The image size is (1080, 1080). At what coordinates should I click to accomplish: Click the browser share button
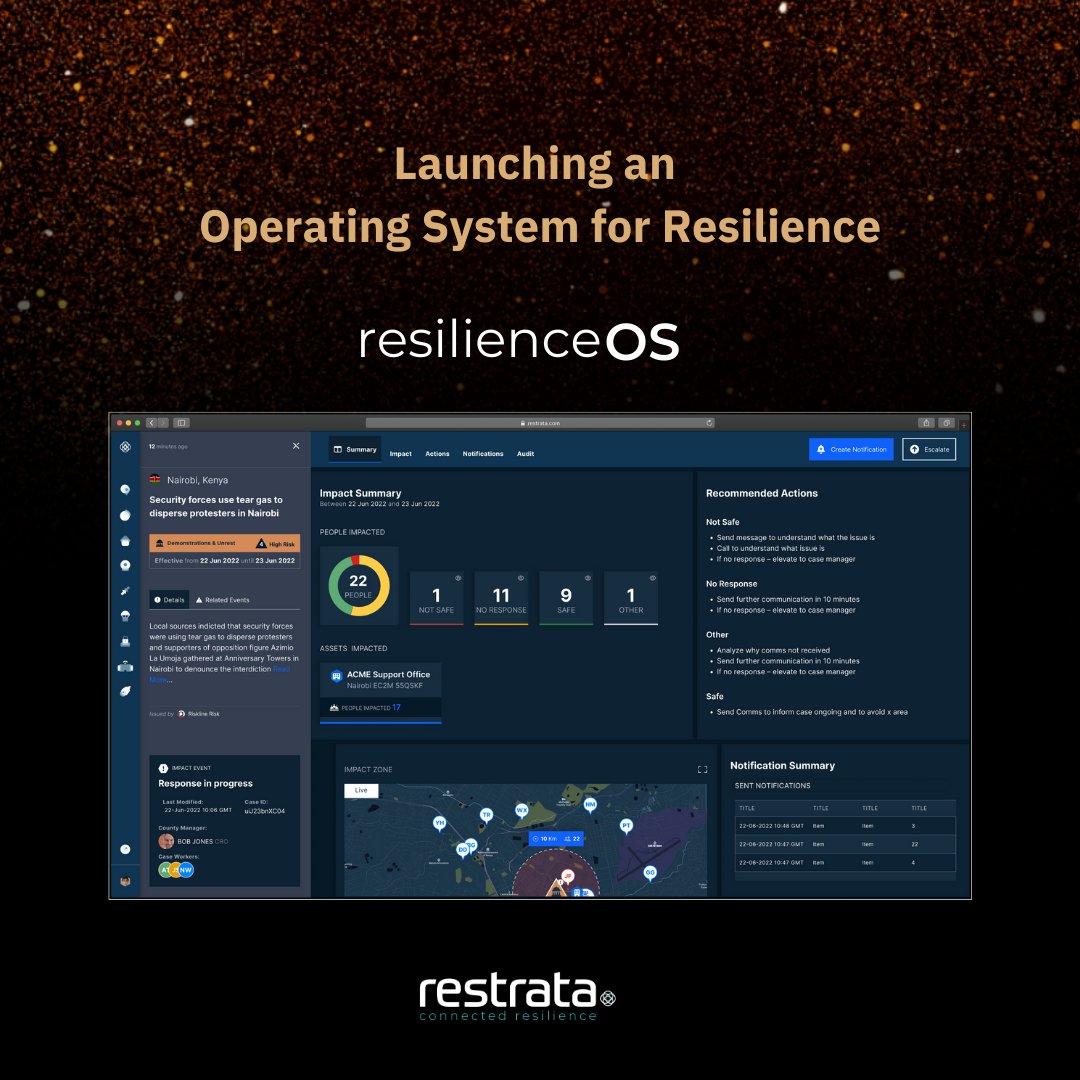(926, 423)
